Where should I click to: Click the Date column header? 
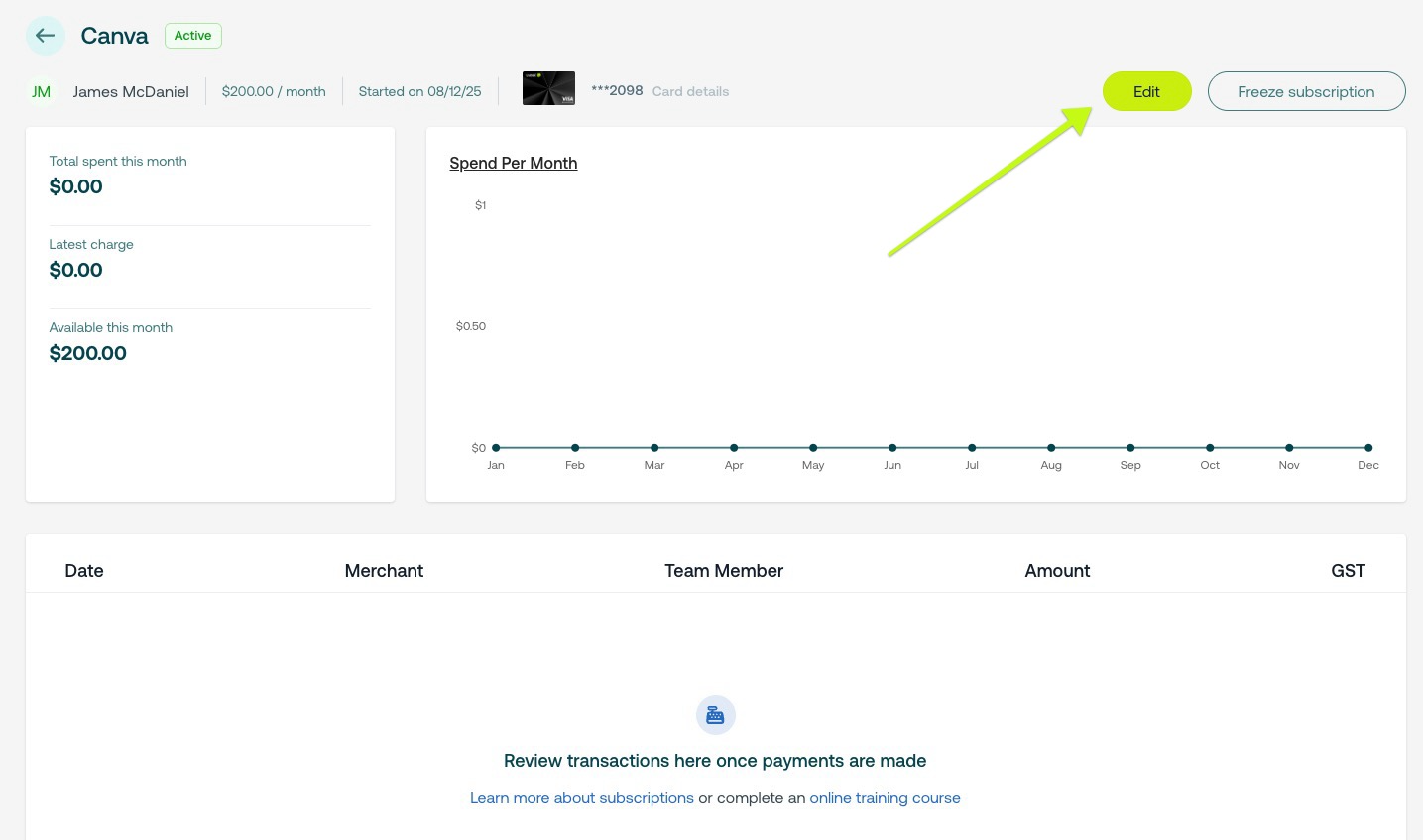point(84,571)
